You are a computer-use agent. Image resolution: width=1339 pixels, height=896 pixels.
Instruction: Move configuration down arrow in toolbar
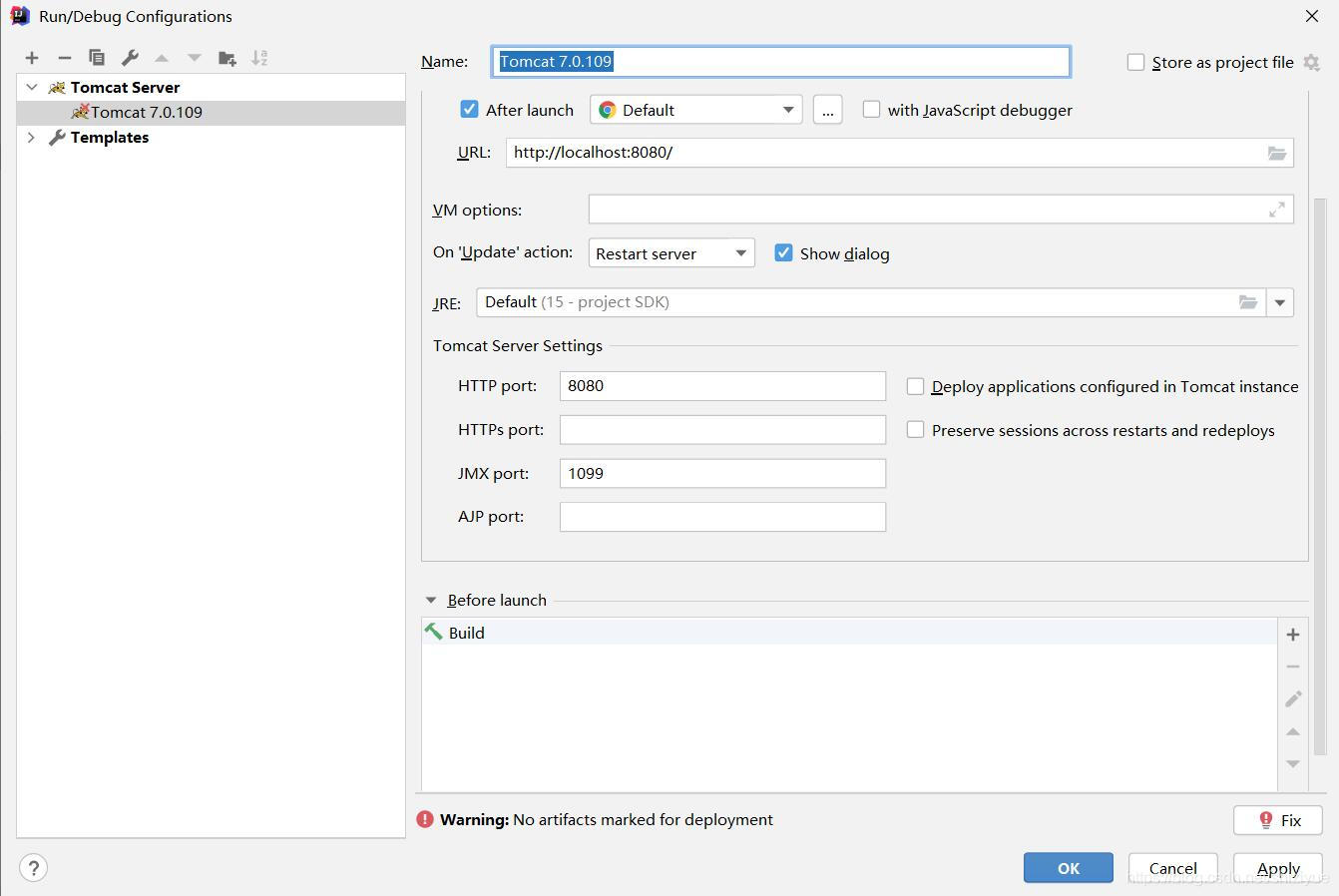[x=195, y=58]
